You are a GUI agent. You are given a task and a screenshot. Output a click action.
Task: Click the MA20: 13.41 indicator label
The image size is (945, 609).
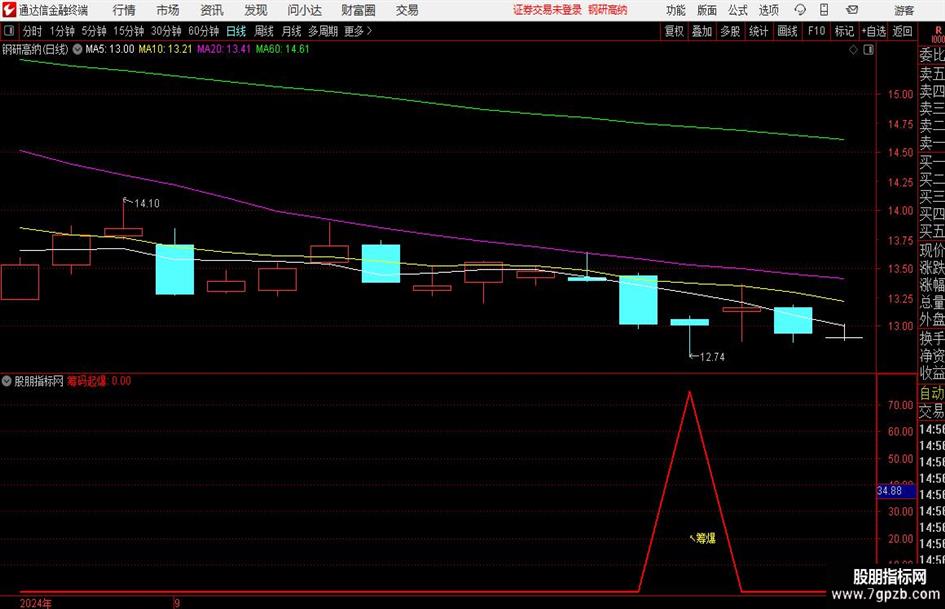point(224,49)
